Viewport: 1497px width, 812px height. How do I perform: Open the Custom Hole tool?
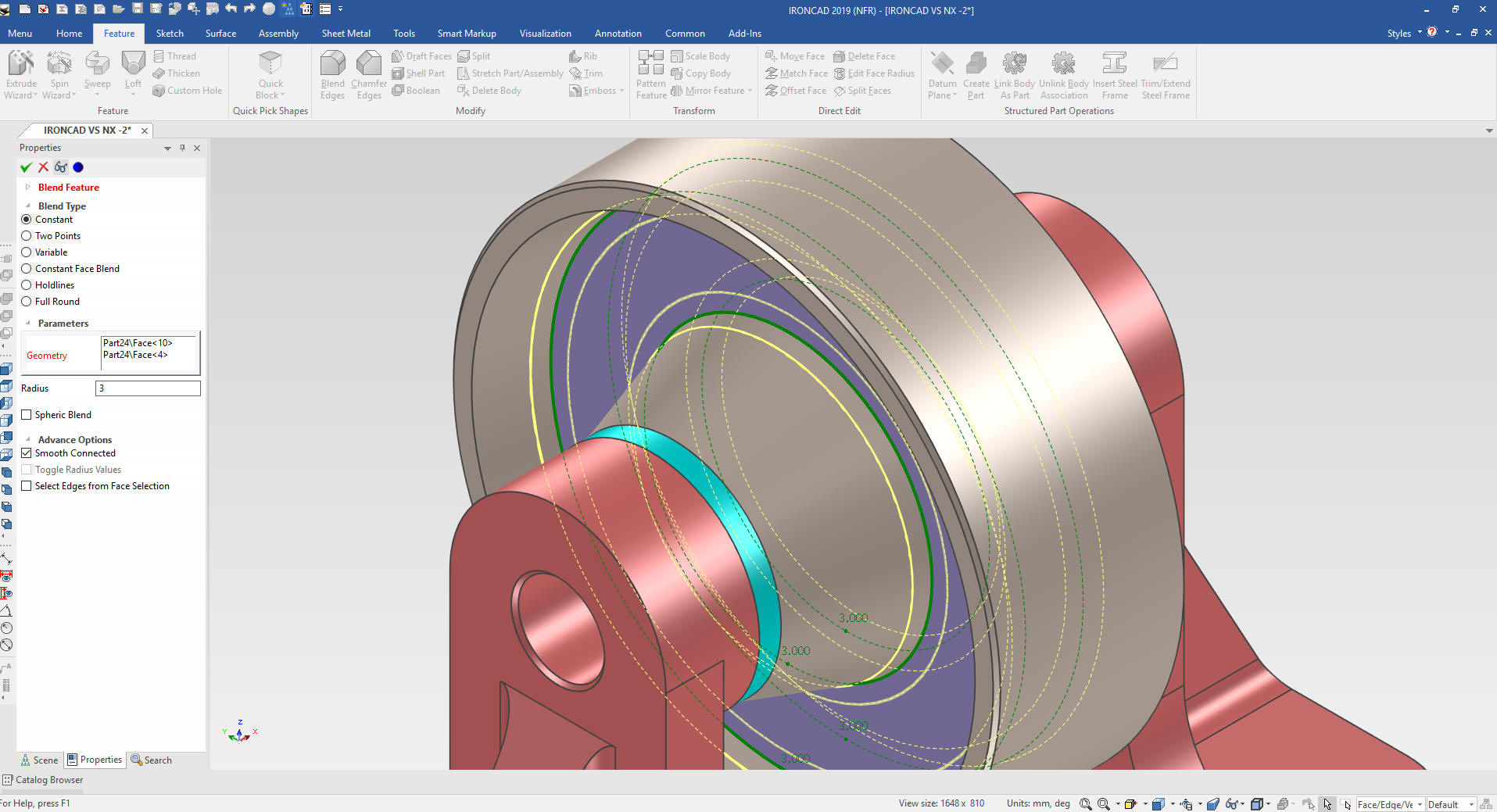[188, 91]
